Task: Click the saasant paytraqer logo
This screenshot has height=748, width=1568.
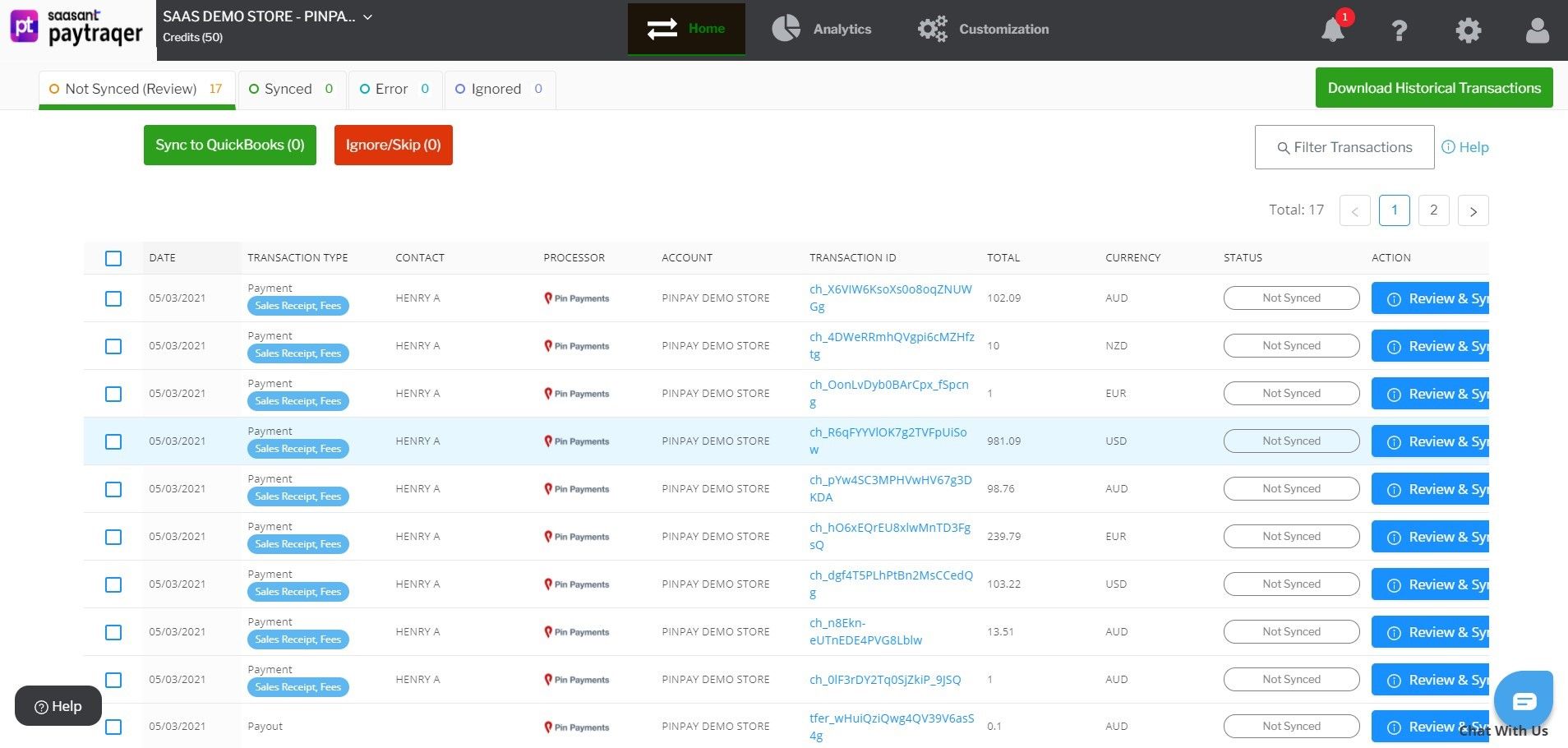Action: tap(76, 28)
